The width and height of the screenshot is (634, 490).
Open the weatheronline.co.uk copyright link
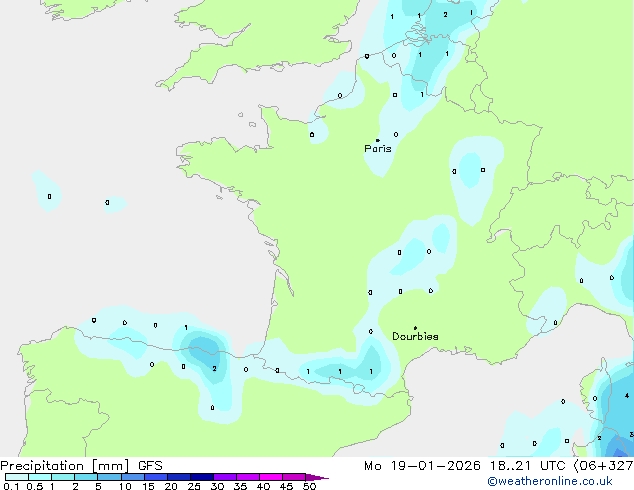(549, 481)
